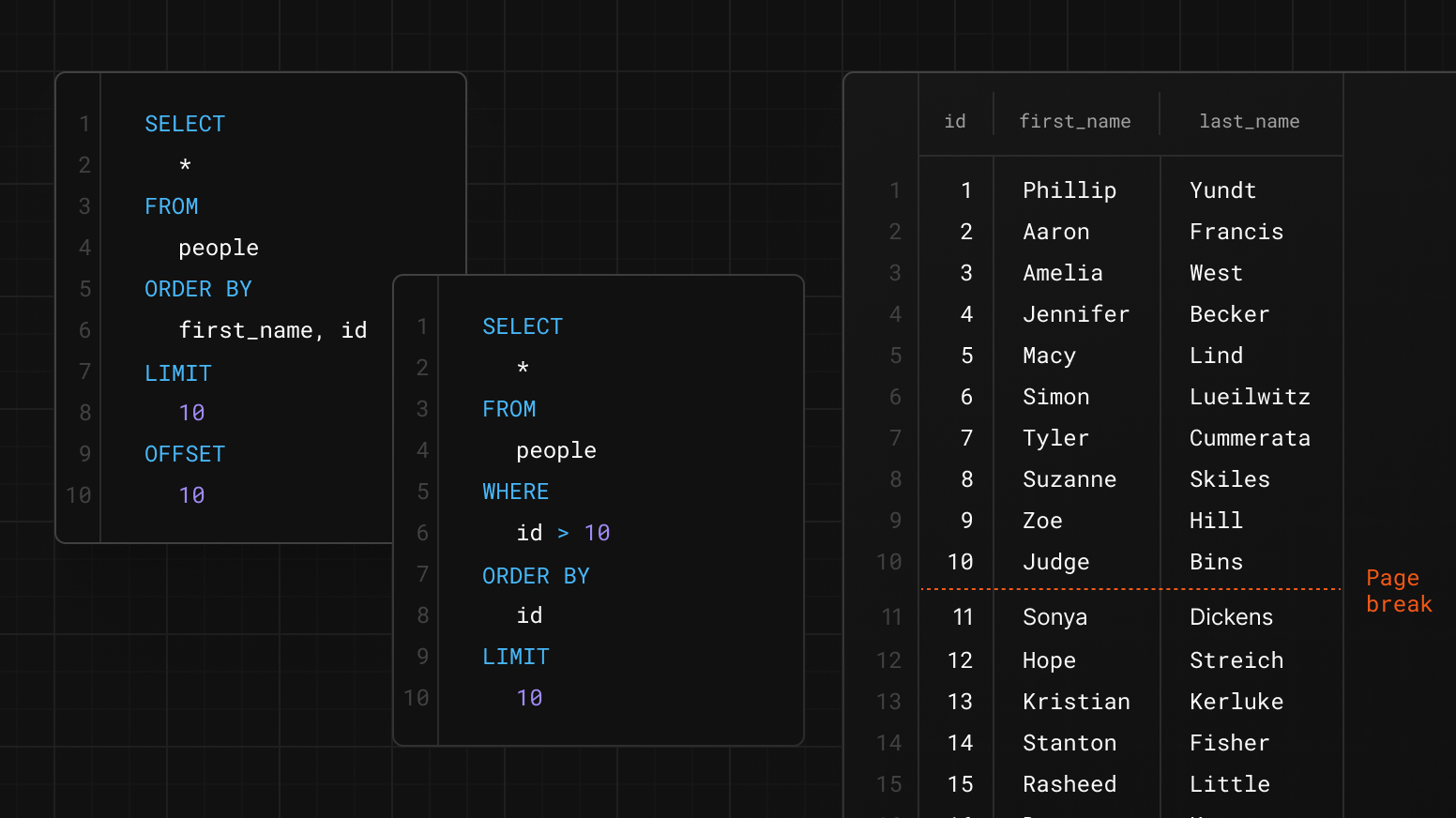Click row number 15 in the results gutter

pyautogui.click(x=888, y=783)
